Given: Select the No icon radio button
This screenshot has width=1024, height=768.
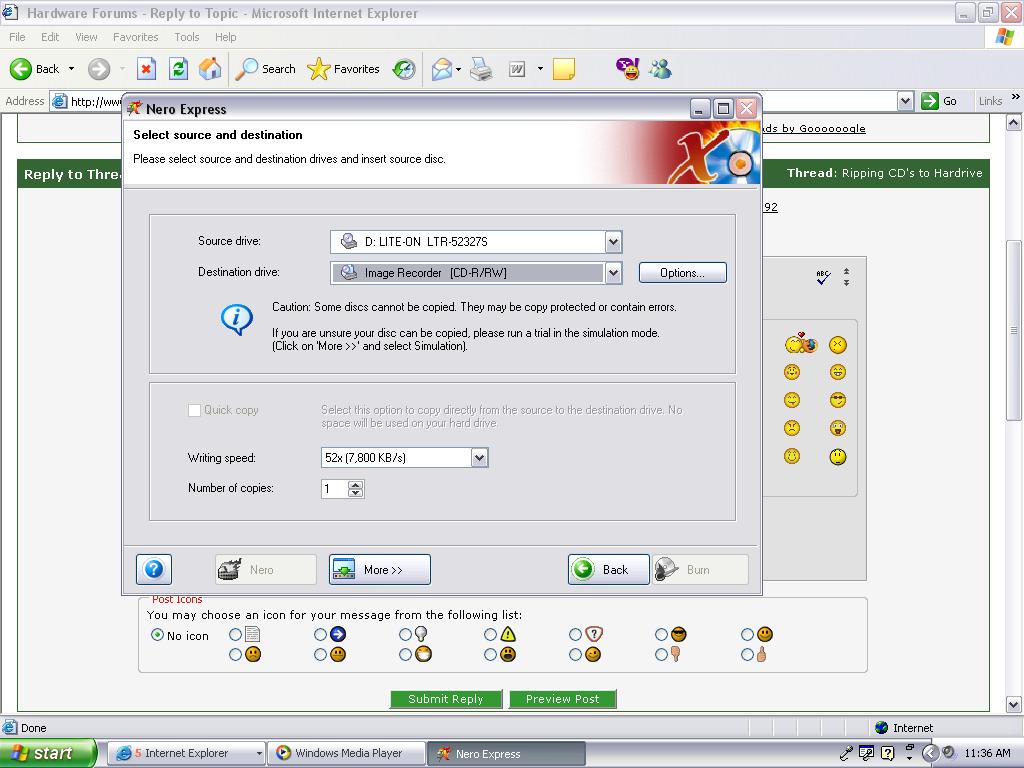Looking at the screenshot, I should tap(157, 634).
